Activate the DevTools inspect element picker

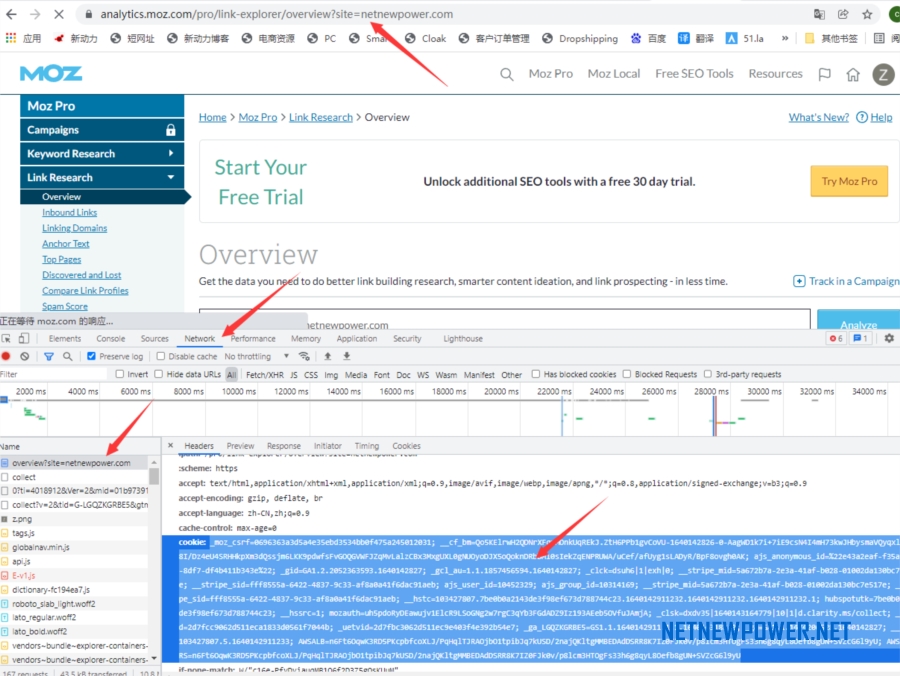[x=6, y=339]
